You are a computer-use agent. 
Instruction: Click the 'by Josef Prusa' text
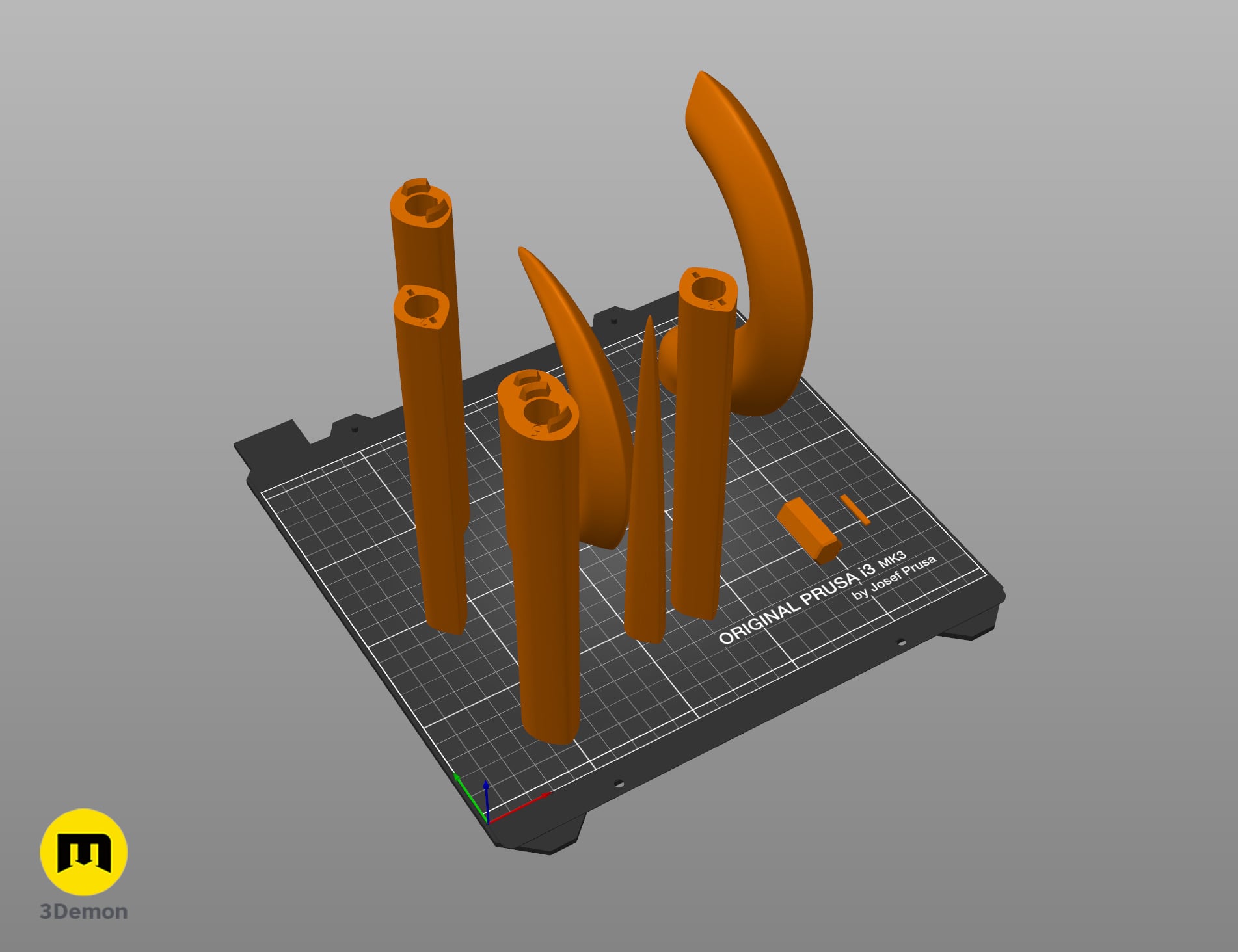tap(895, 577)
